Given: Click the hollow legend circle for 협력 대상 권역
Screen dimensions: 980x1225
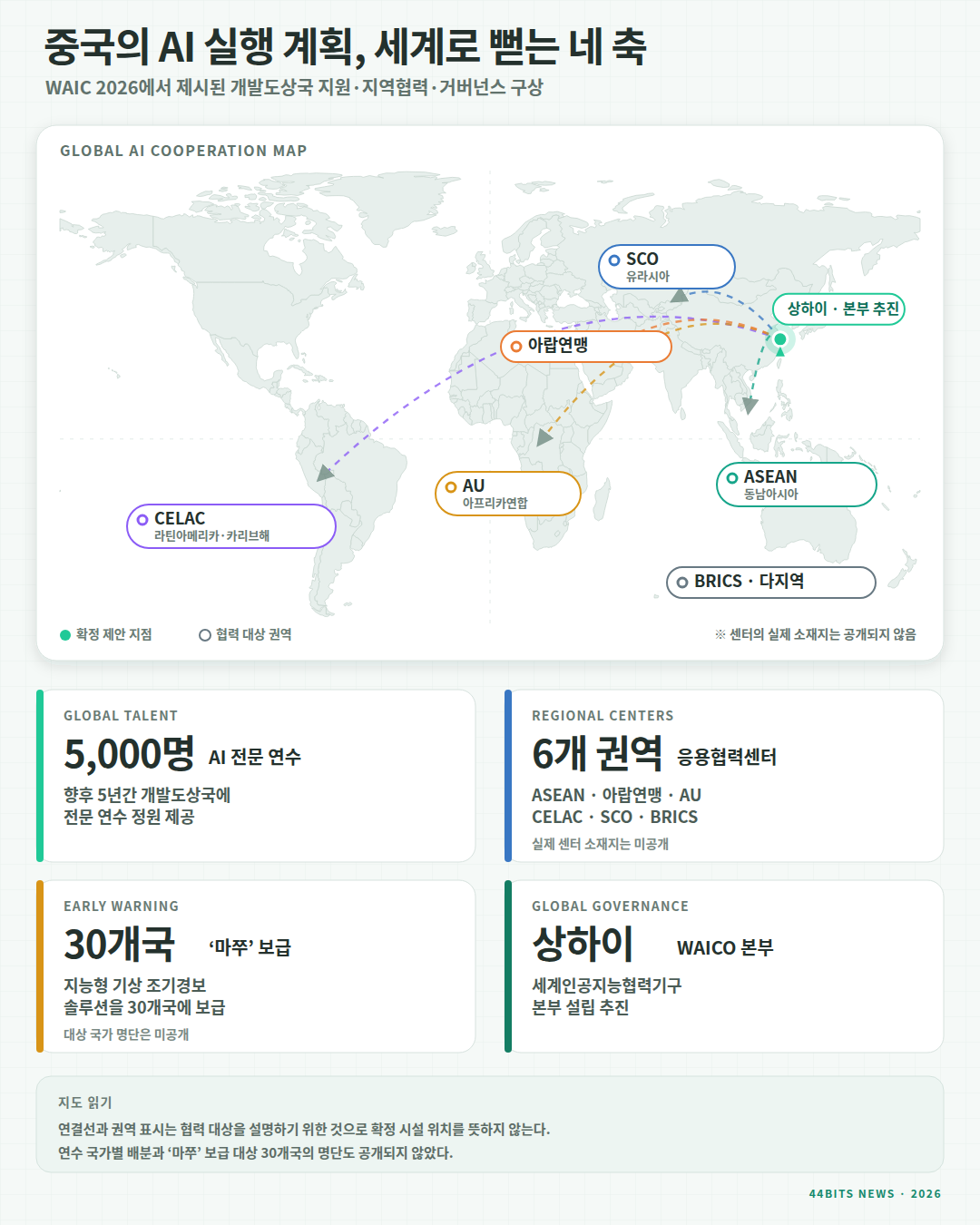Looking at the screenshot, I should click(205, 635).
